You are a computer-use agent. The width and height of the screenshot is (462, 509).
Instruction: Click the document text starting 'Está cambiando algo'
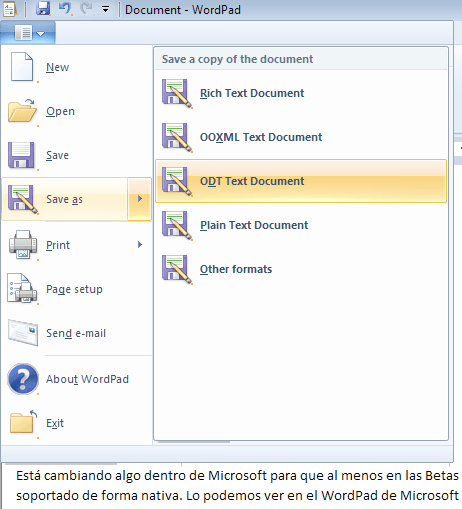237,476
